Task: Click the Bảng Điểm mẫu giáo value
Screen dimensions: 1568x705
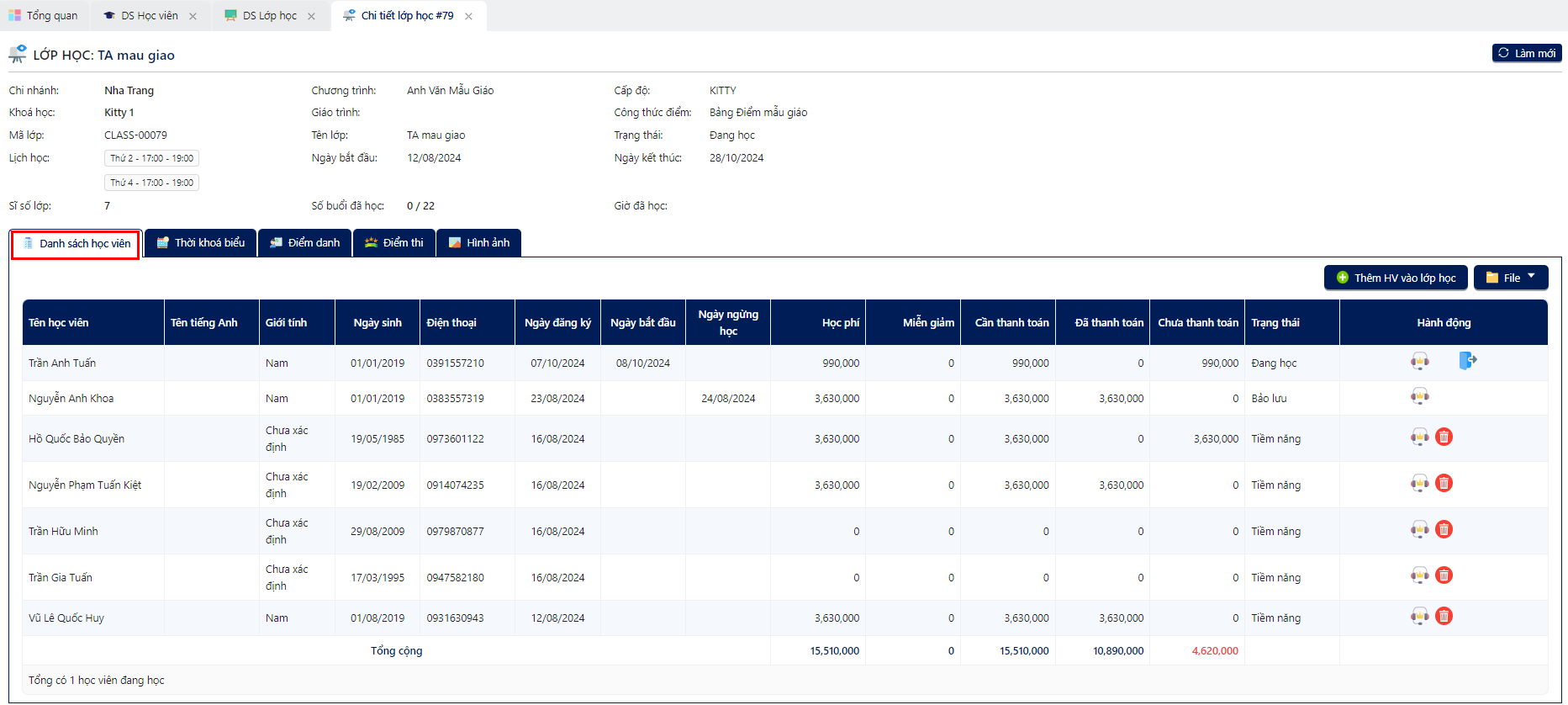Action: click(x=758, y=113)
